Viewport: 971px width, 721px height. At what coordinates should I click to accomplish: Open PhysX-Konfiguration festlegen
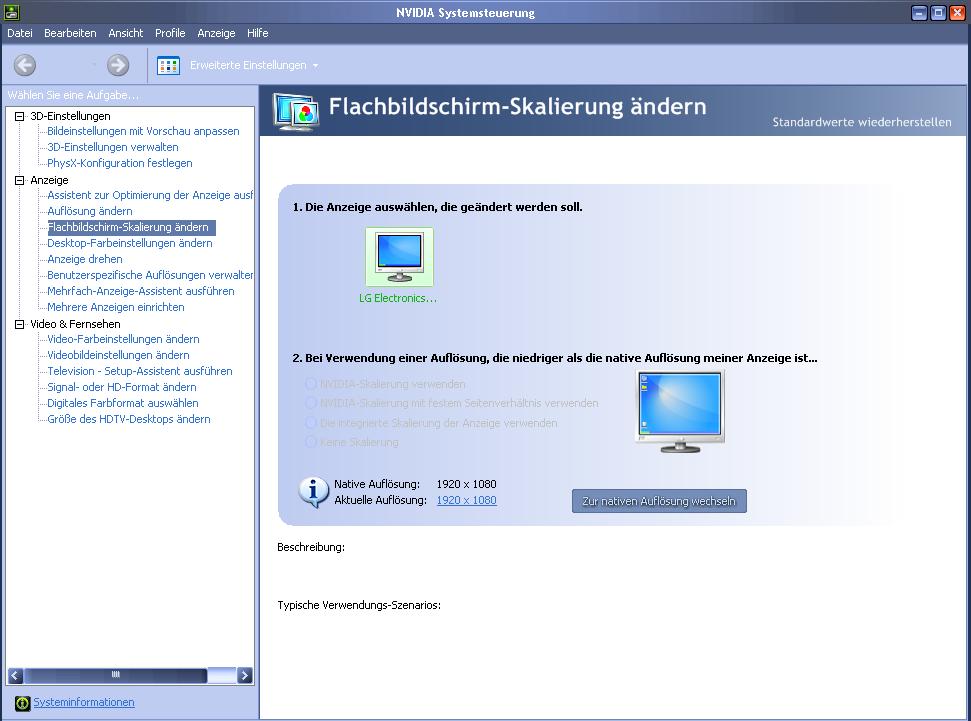(x=120, y=164)
